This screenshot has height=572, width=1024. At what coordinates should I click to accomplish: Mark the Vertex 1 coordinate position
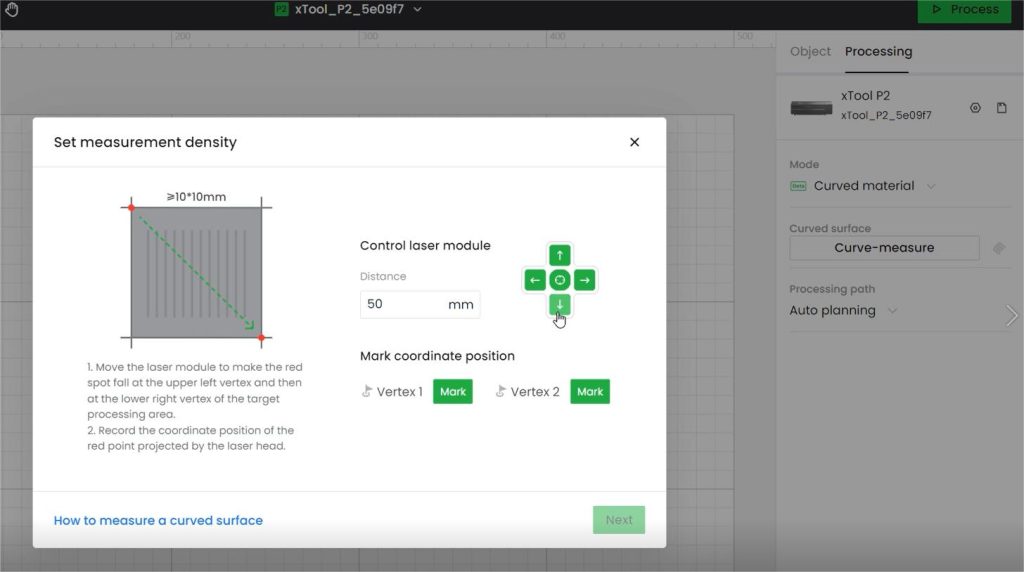click(453, 391)
